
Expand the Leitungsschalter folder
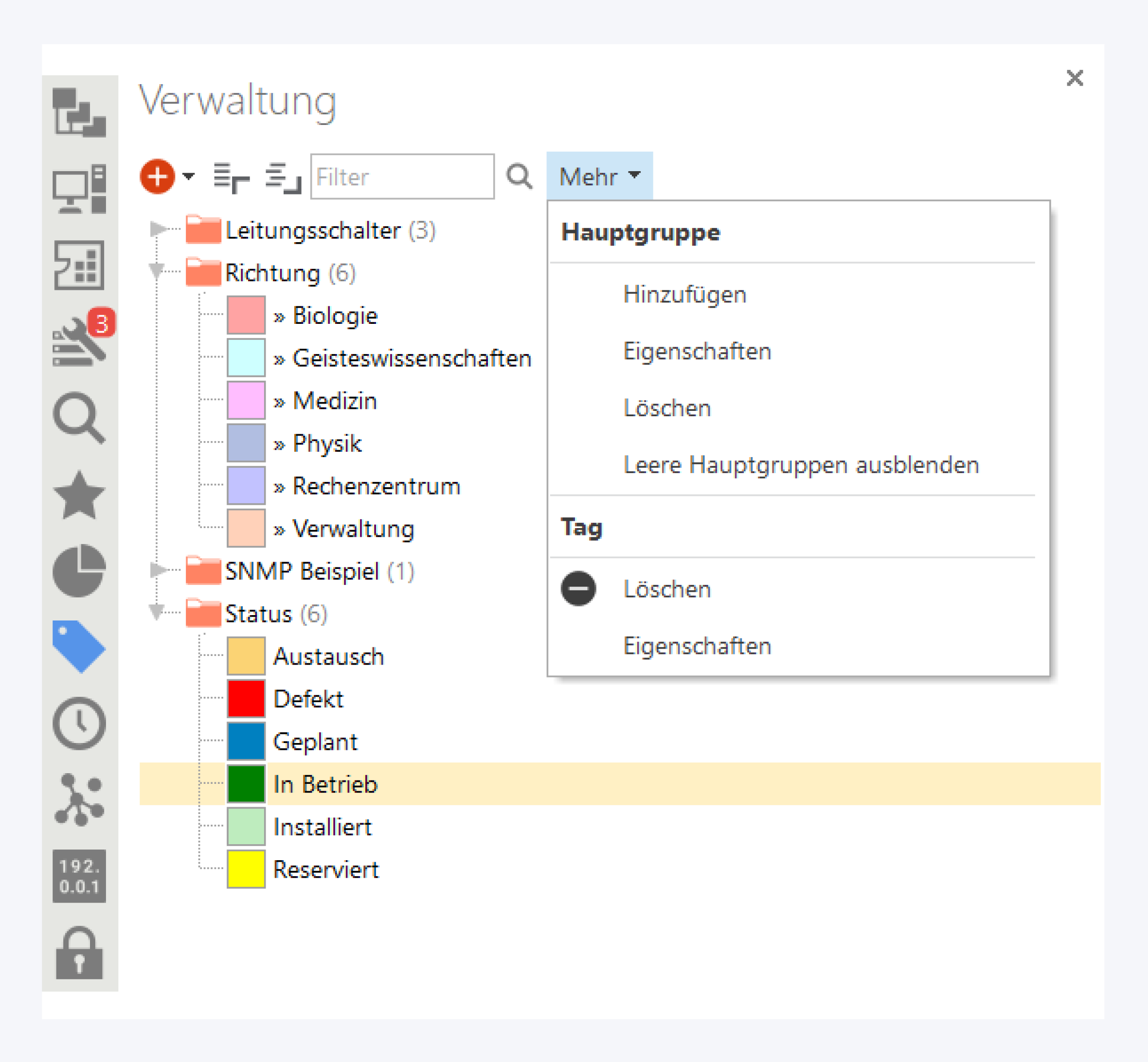pos(157,230)
